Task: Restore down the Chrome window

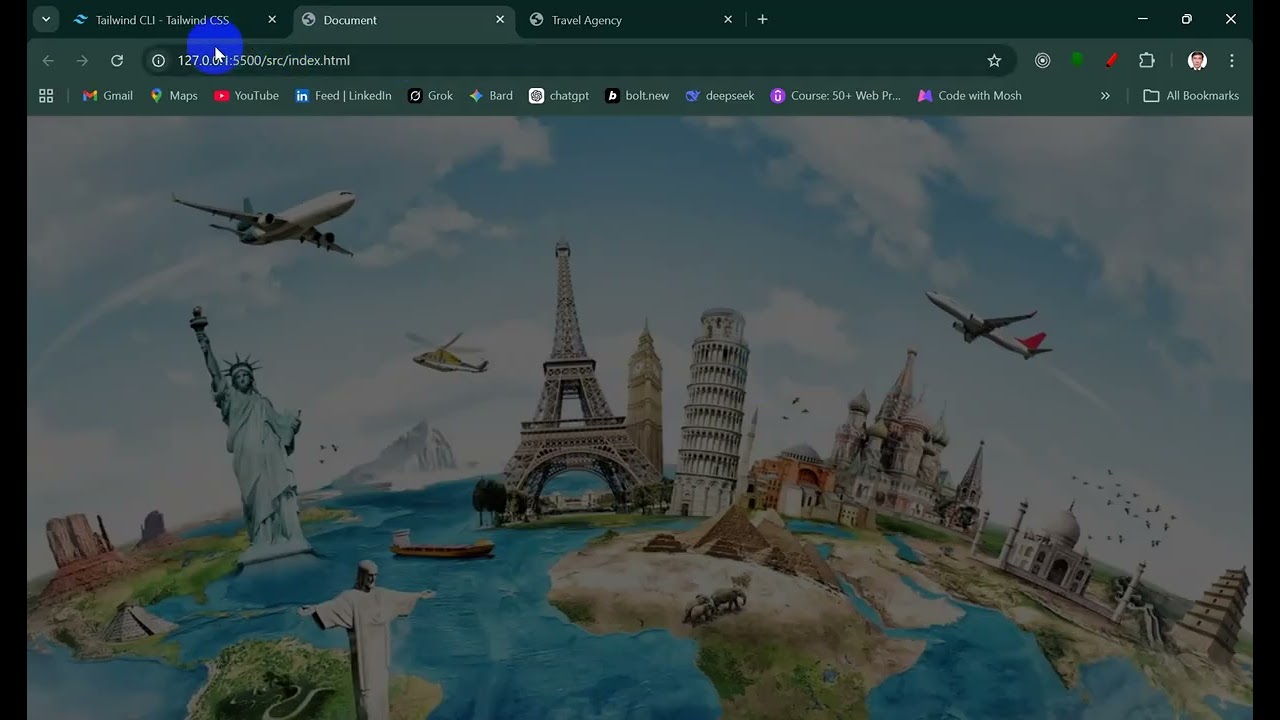Action: [x=1187, y=19]
